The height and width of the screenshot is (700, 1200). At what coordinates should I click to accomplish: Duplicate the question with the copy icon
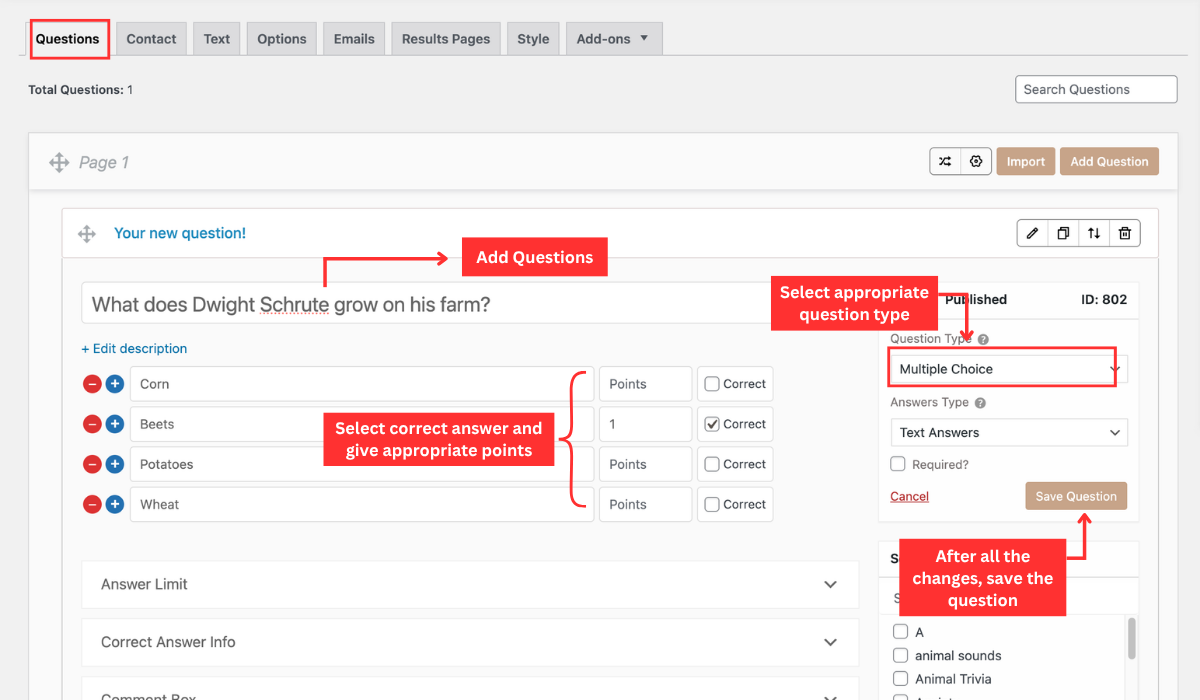click(1064, 233)
